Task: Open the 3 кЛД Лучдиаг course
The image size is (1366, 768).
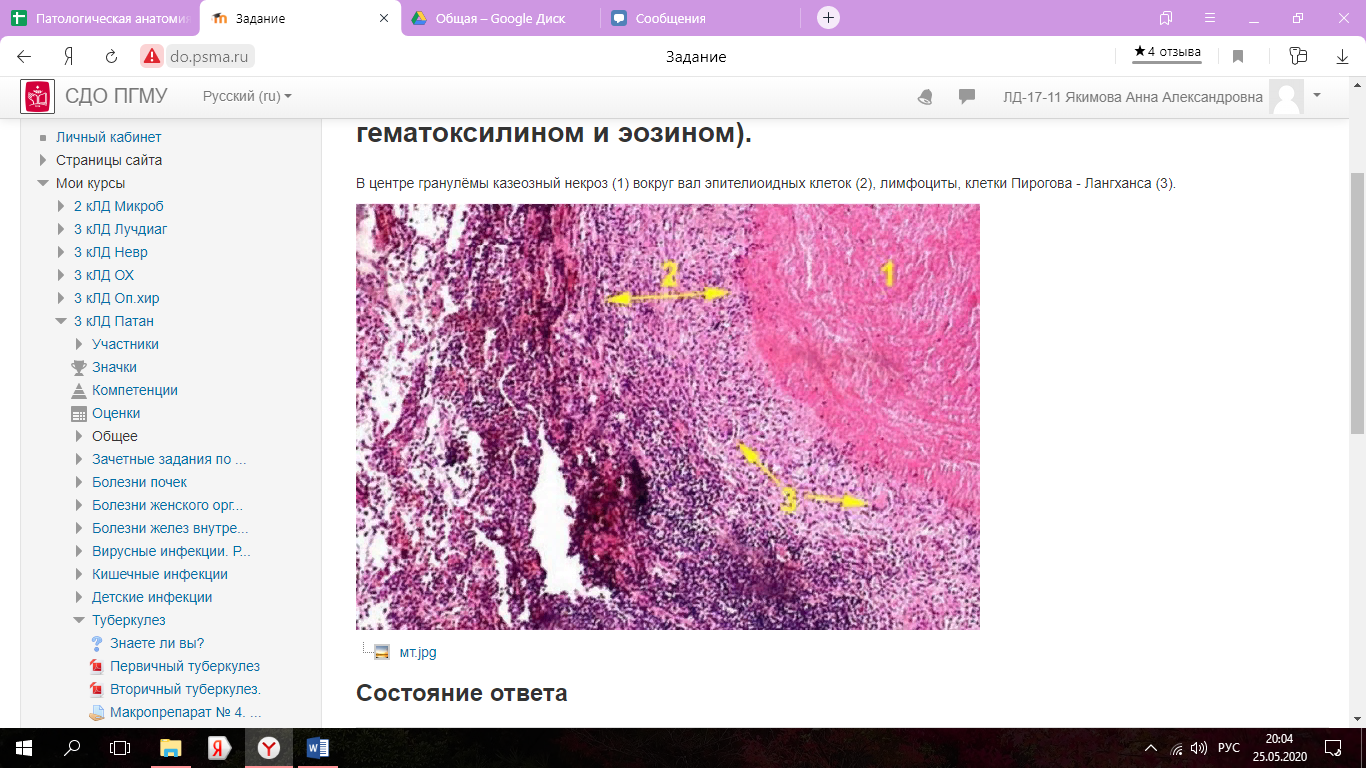Action: point(120,229)
